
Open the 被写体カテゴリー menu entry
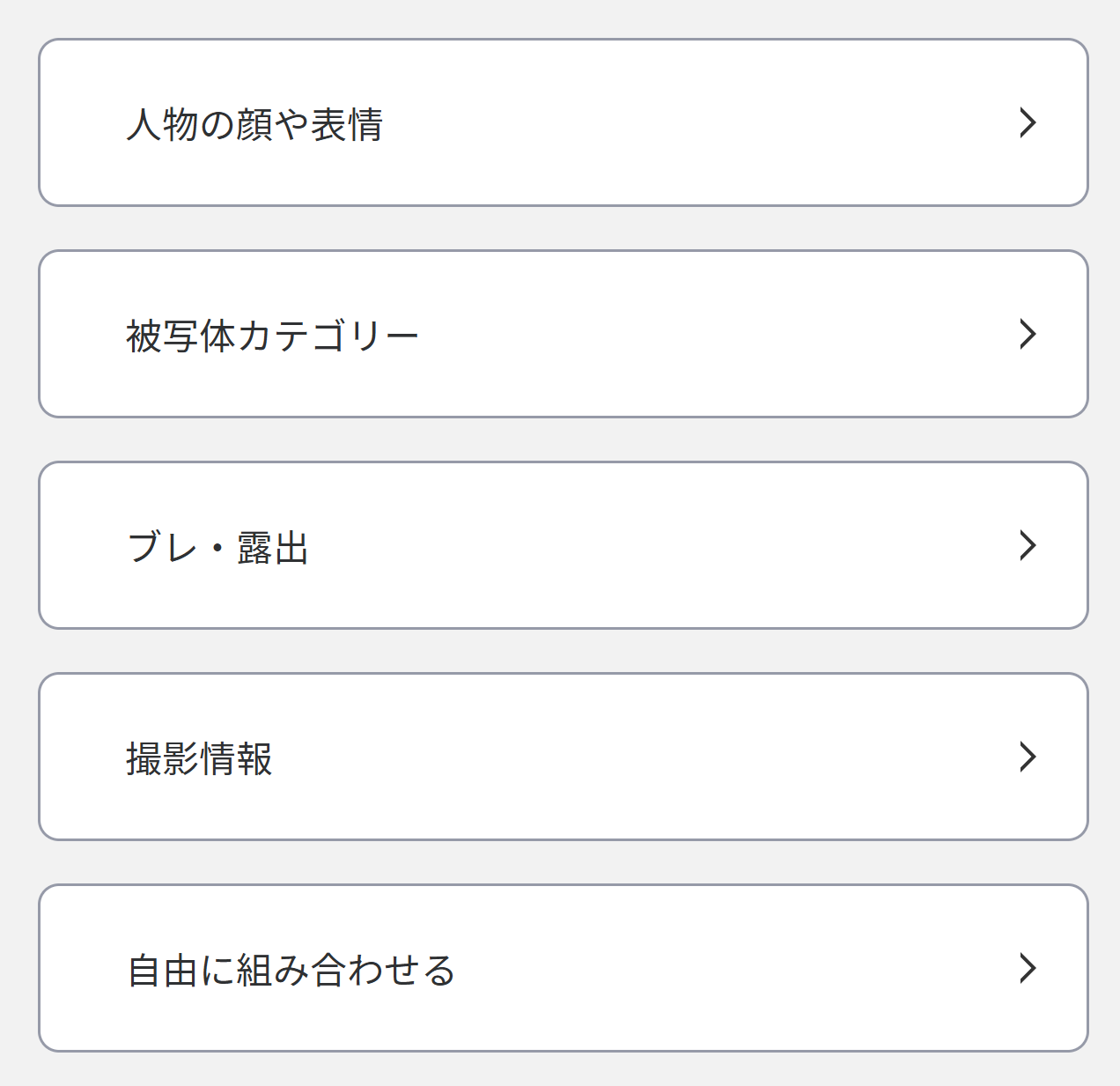tap(564, 334)
